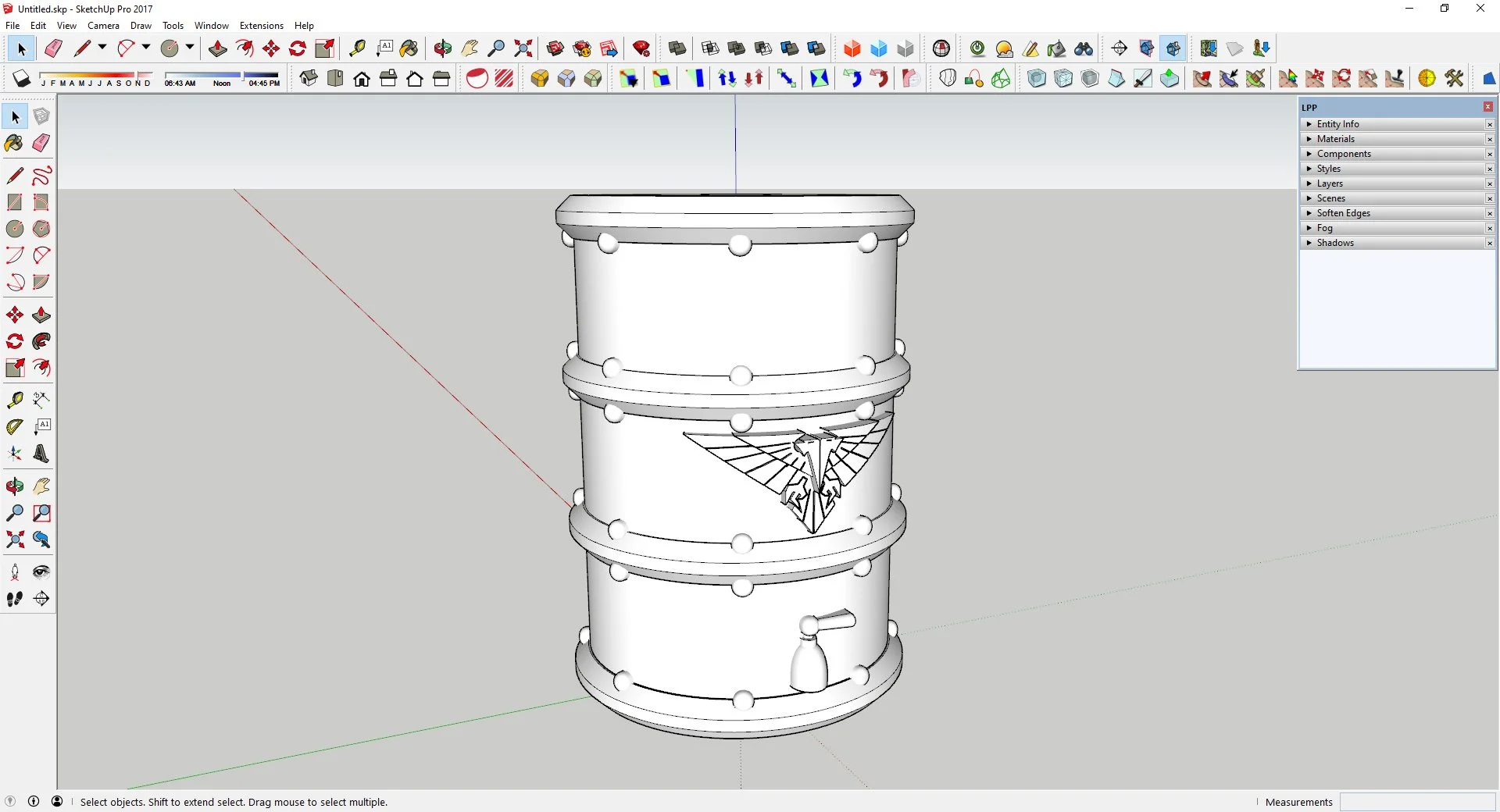Viewport: 1500px width, 812px height.
Task: Open the 3D Warehouse from top toolbar
Action: [x=555, y=48]
